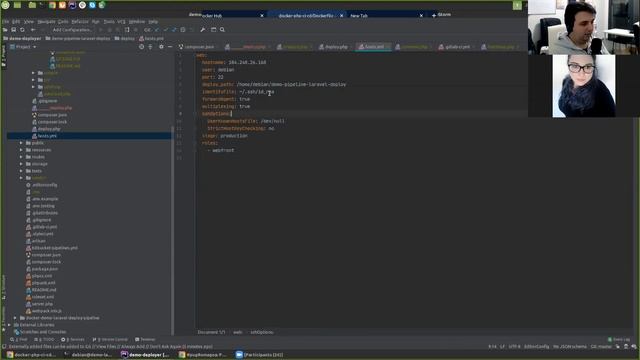Screen dimensions: 640x360
Task: Switch to the deploy.php editor tab
Action: [334, 47]
